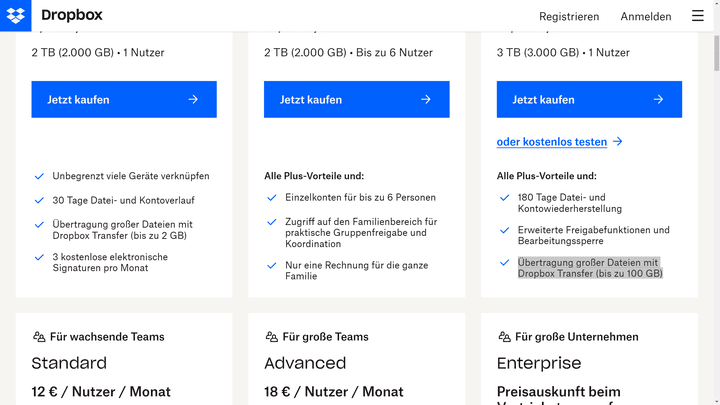Follow the oder kostenlos testen link
Image resolution: width=720 pixels, height=405 pixels.
point(552,142)
